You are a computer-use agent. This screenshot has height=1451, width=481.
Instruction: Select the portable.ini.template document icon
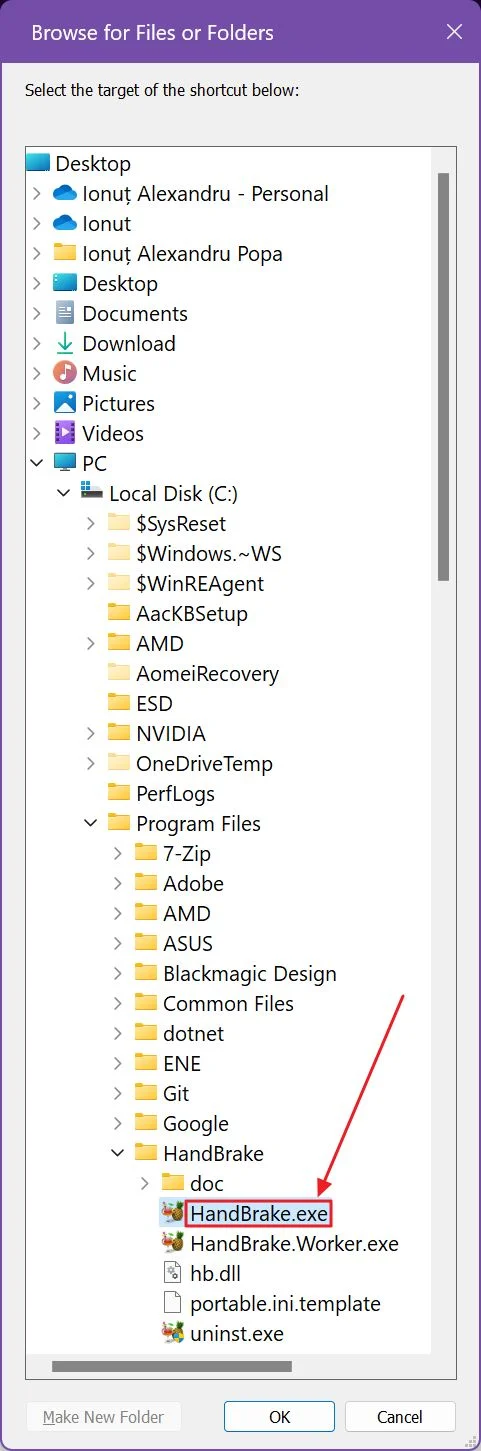click(172, 1303)
